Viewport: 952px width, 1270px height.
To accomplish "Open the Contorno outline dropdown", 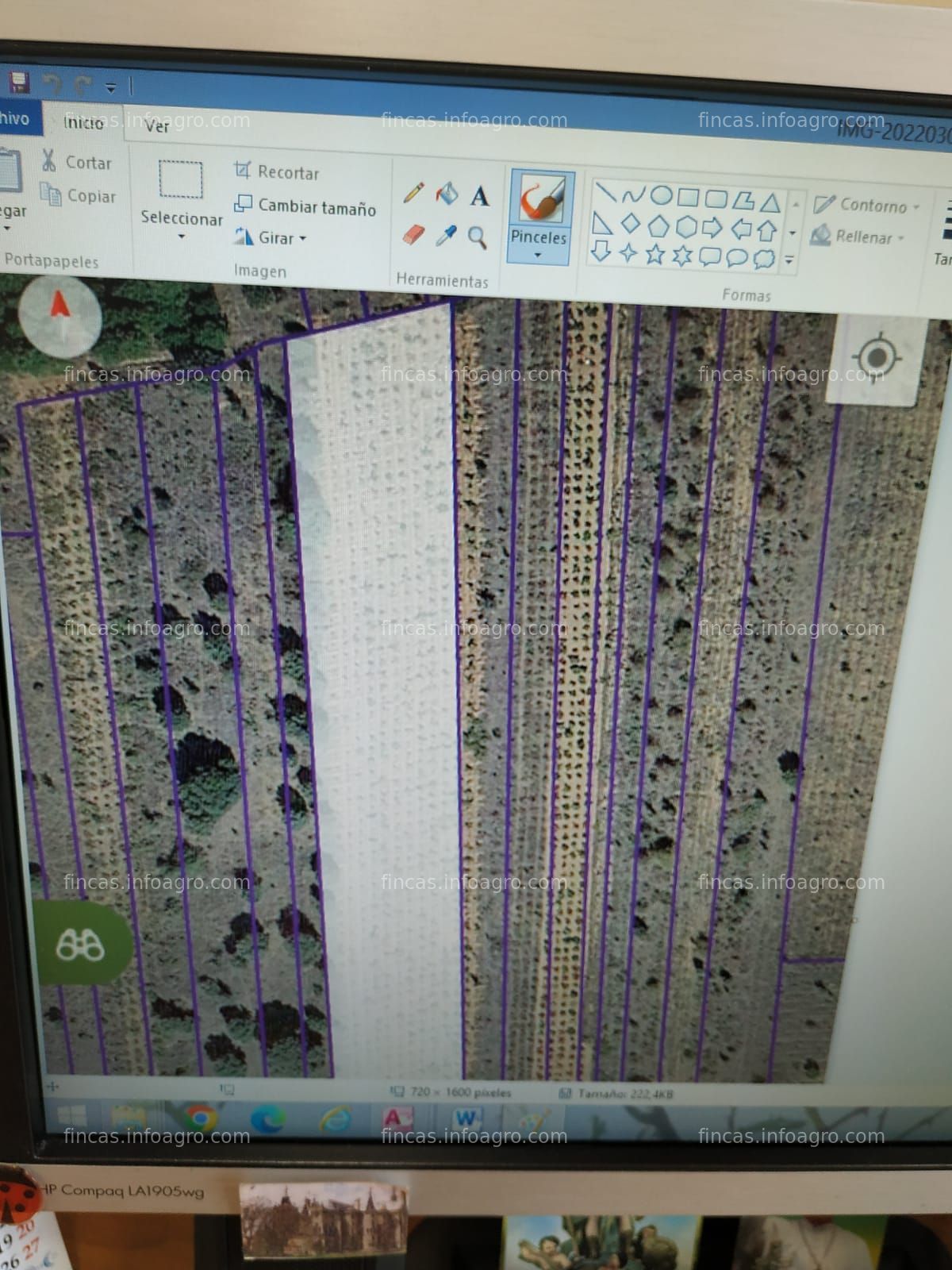I will (866, 206).
